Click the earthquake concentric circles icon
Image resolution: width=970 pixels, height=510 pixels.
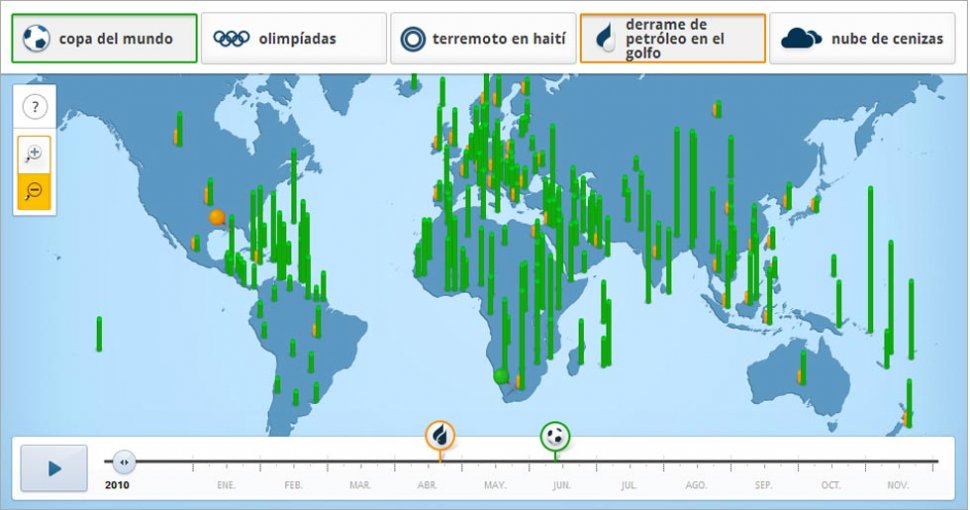412,39
